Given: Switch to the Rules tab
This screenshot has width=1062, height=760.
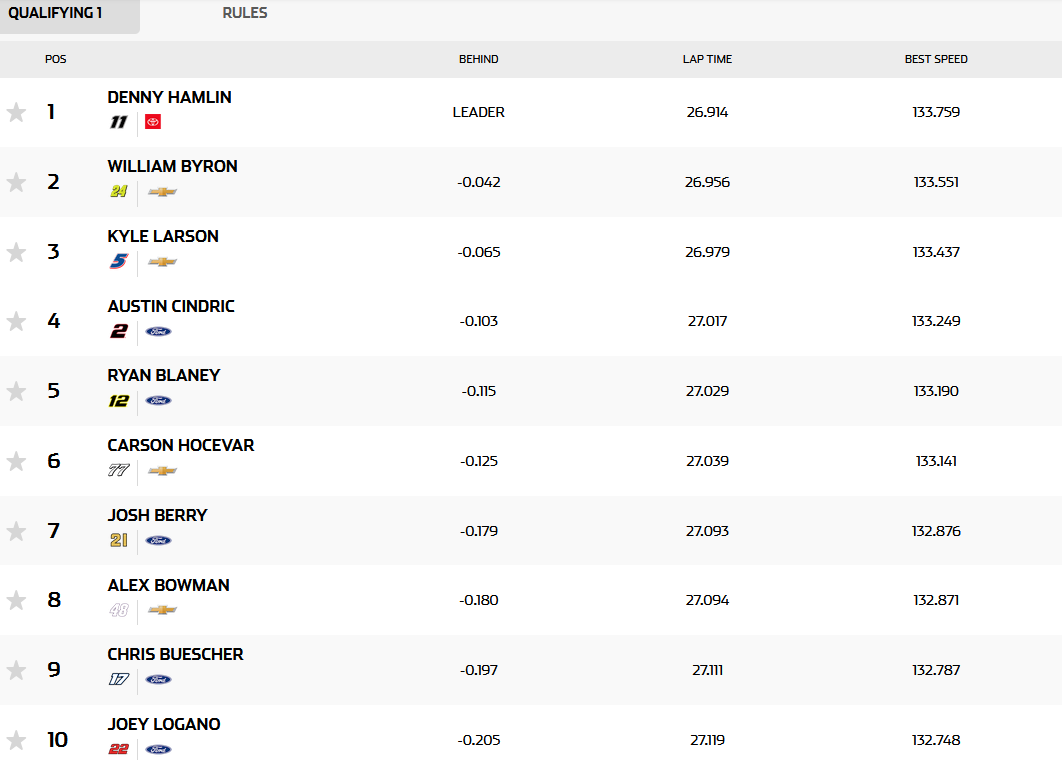Looking at the screenshot, I should (245, 14).
